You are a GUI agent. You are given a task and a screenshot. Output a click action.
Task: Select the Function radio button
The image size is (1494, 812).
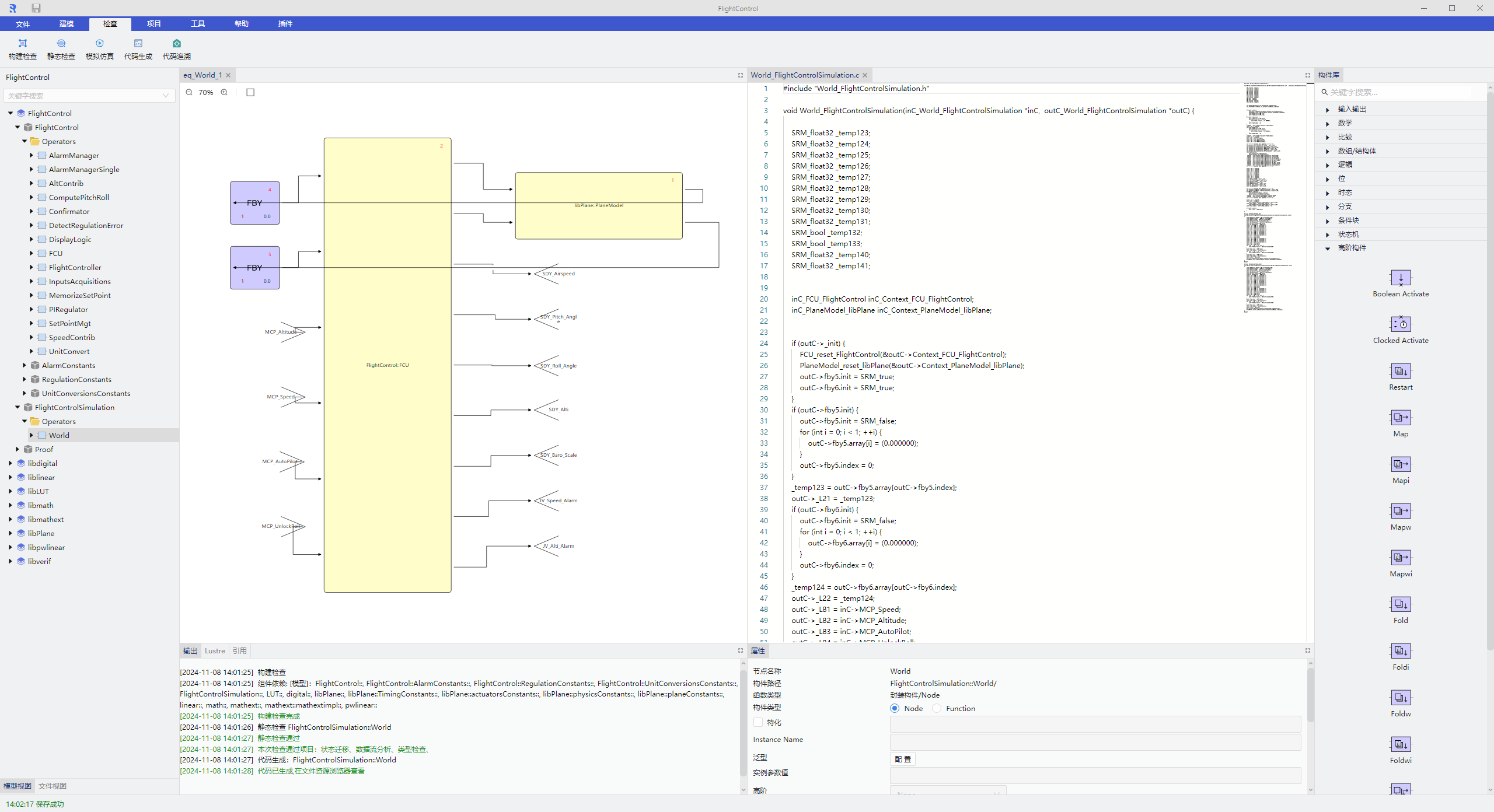point(937,708)
